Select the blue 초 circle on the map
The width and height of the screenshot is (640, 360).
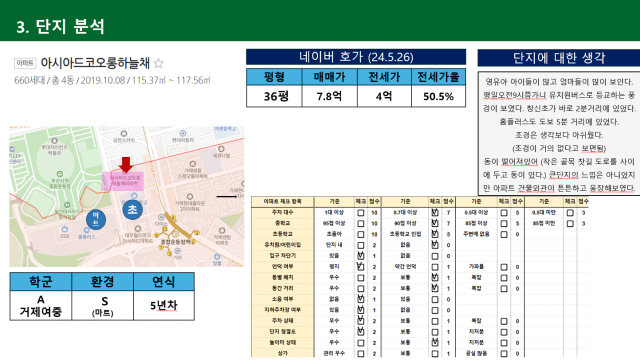click(x=133, y=209)
